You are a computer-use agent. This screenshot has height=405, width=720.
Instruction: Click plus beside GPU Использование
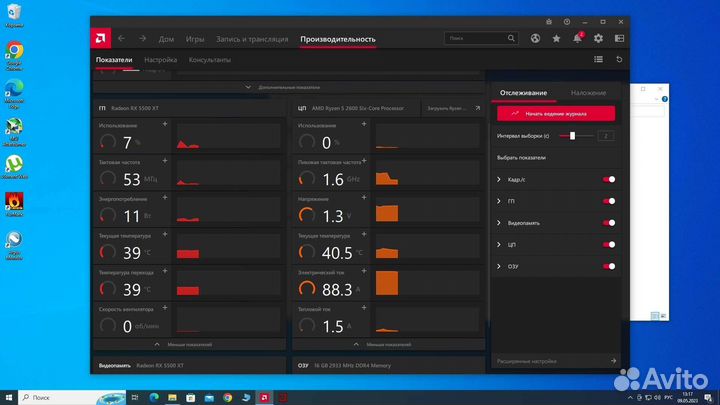click(x=165, y=124)
